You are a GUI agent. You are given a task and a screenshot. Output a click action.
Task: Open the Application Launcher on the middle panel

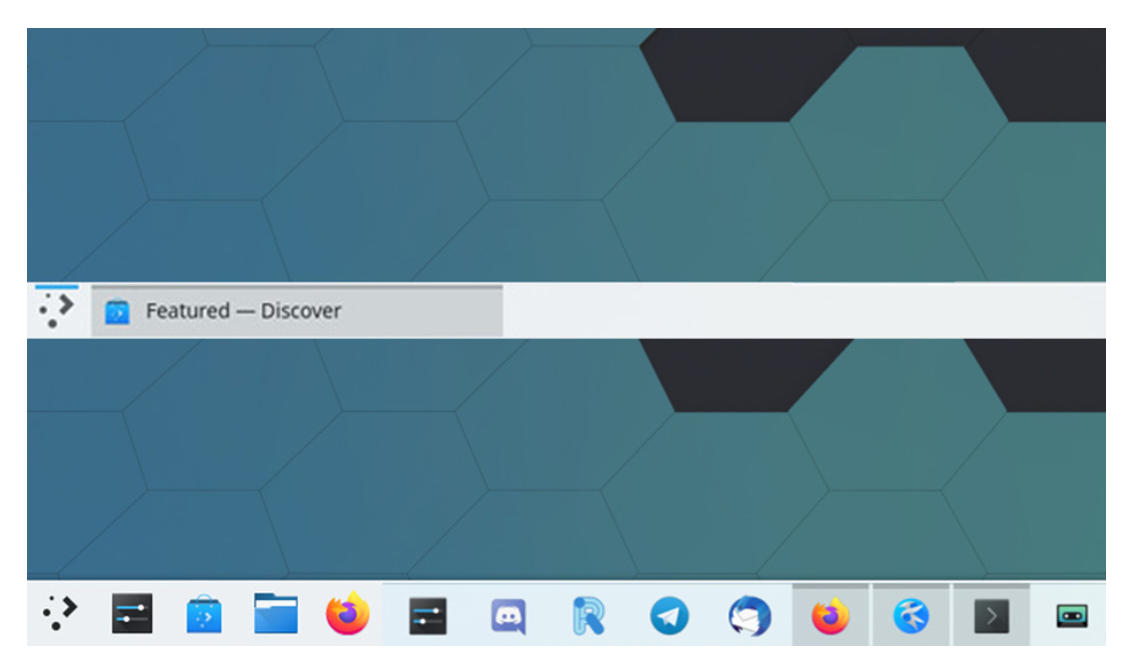pyautogui.click(x=57, y=310)
